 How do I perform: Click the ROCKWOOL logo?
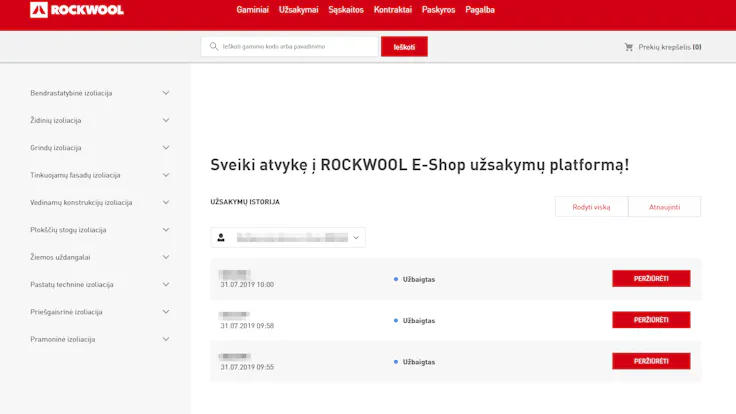point(77,9)
